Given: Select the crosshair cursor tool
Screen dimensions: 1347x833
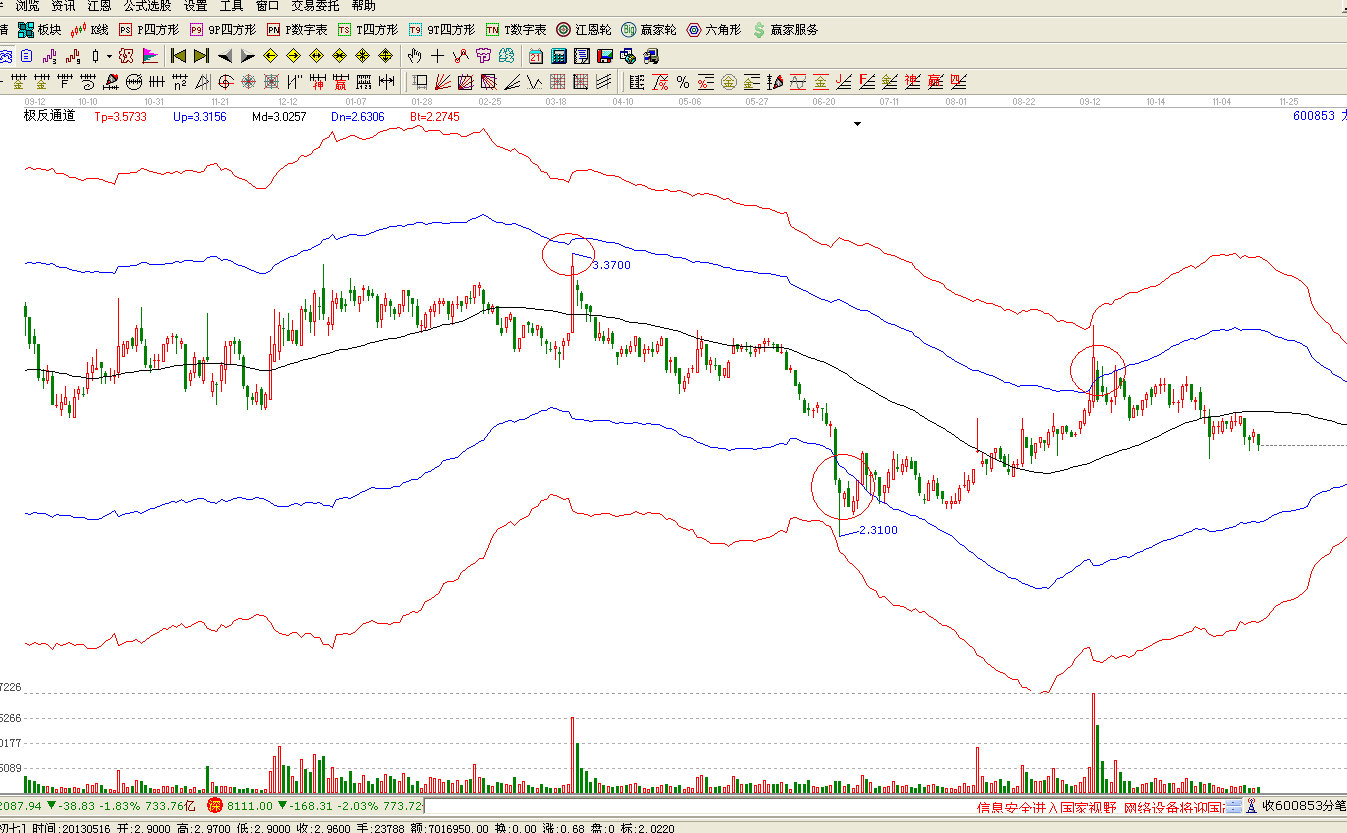Looking at the screenshot, I should click(x=437, y=56).
